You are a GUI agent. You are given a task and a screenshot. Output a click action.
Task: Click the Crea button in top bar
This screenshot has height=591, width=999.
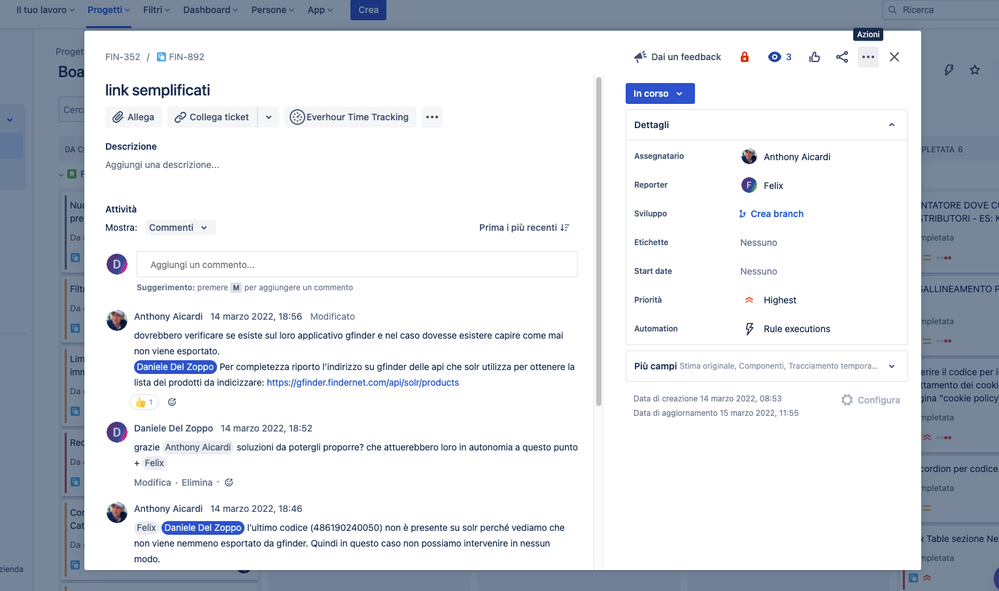pyautogui.click(x=368, y=10)
